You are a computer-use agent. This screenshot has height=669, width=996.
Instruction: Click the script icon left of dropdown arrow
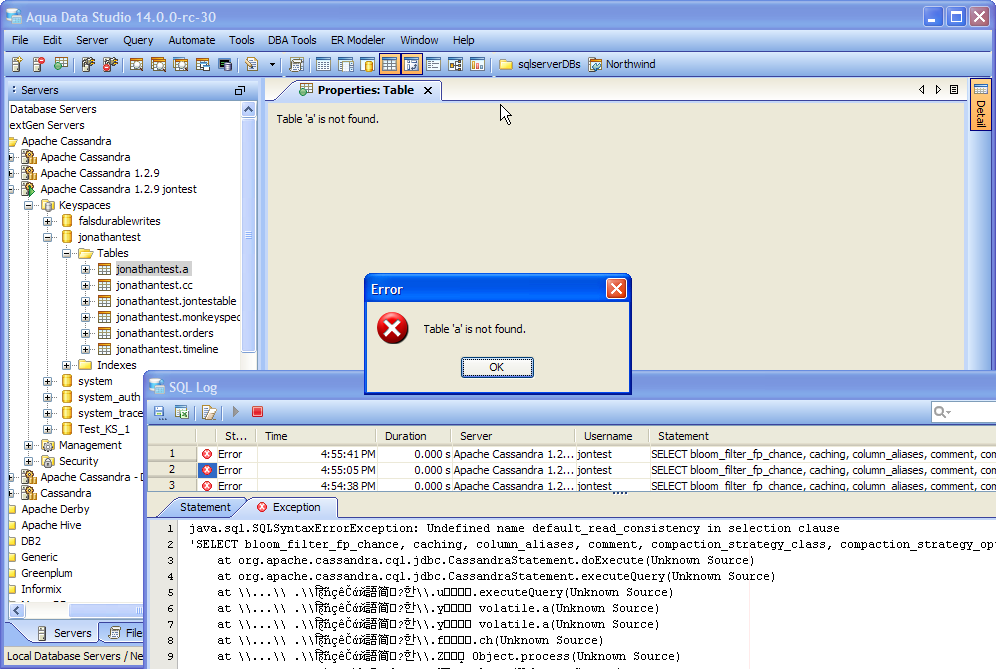pos(252,64)
